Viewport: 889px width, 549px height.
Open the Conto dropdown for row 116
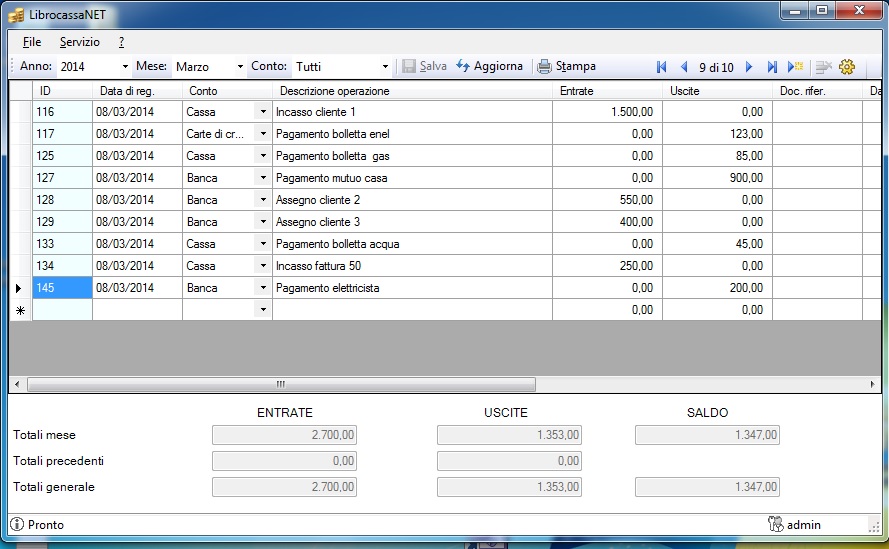263,112
